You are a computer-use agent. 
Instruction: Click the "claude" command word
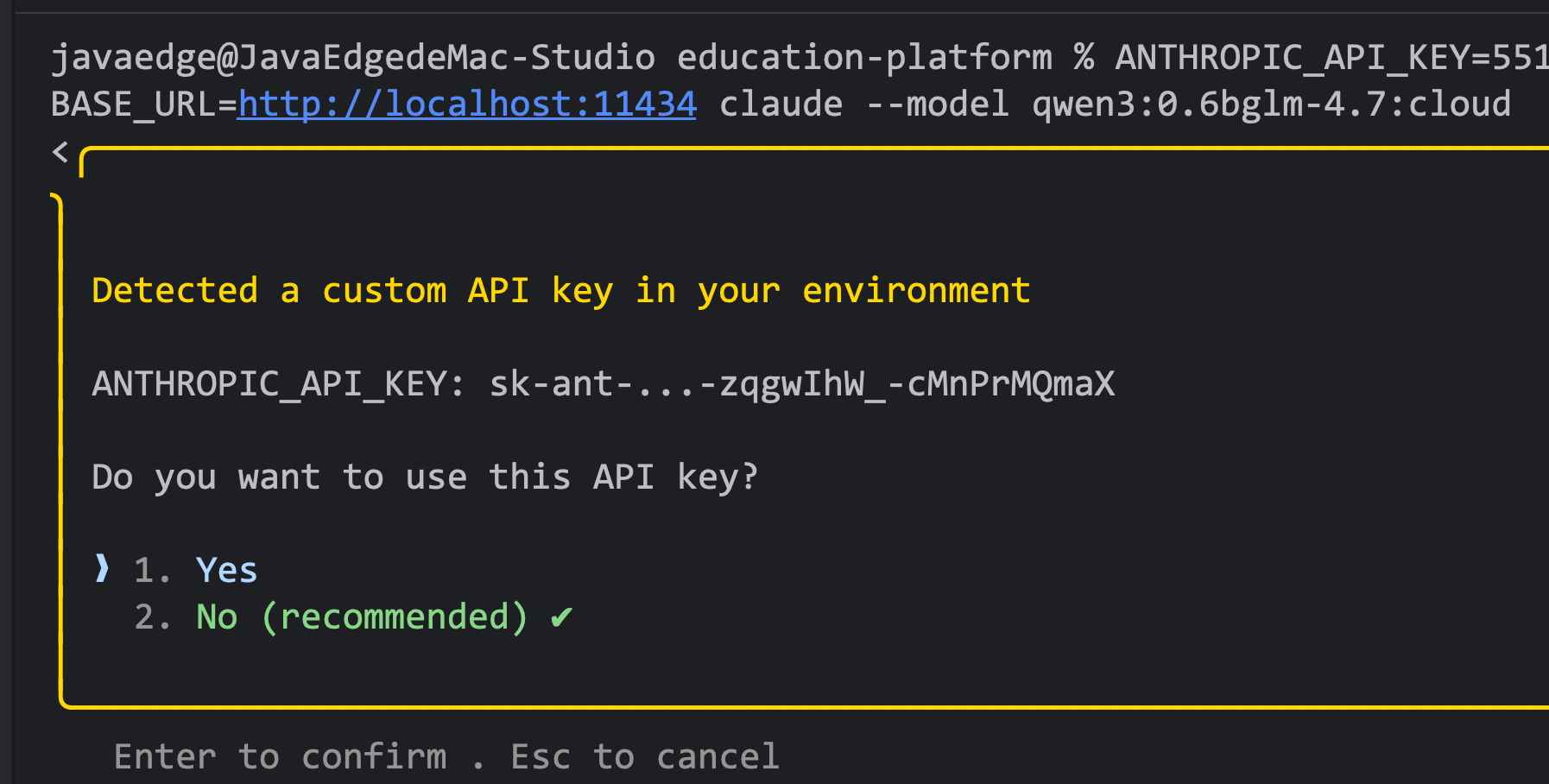(x=781, y=104)
